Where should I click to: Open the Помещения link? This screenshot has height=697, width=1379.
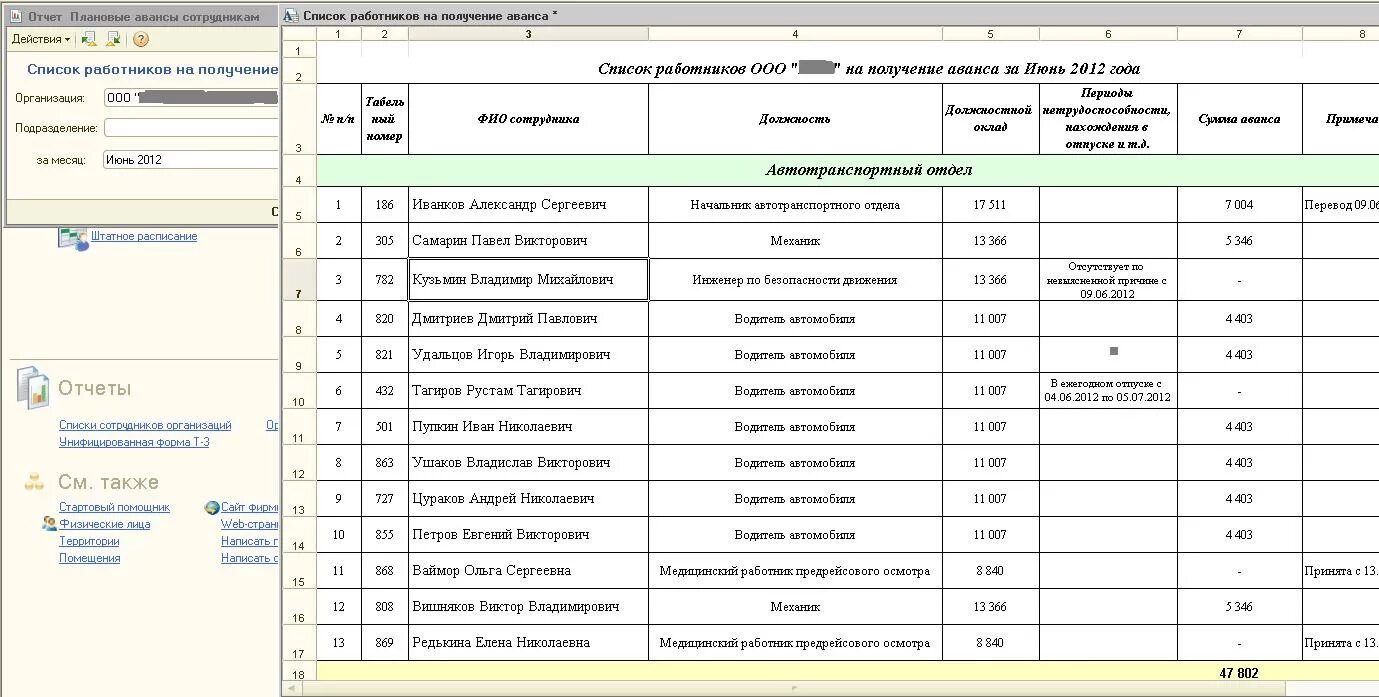(x=89, y=558)
